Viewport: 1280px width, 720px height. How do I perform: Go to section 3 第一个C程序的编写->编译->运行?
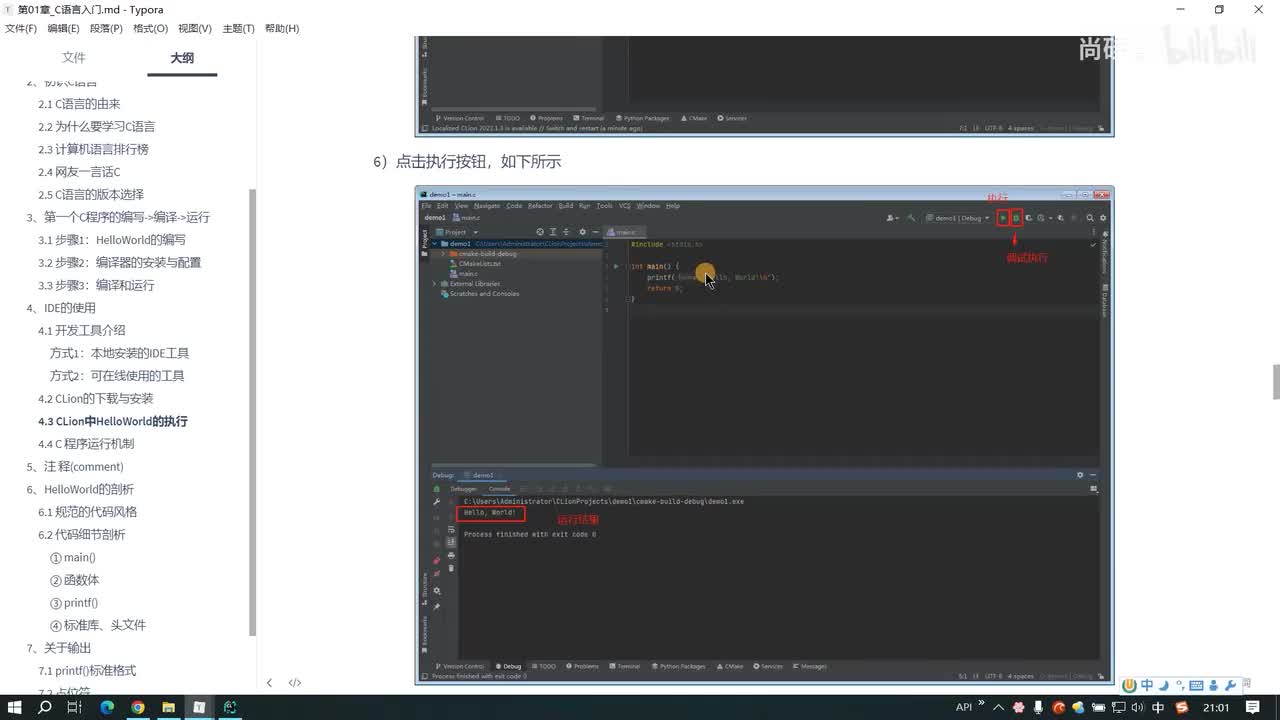pyautogui.click(x=118, y=217)
